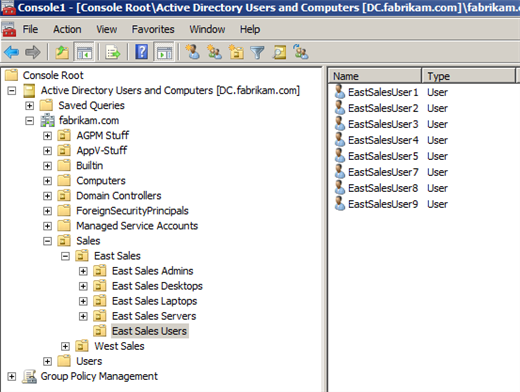Sort by the Type column header
This screenshot has height=392, width=520.
tap(468, 76)
